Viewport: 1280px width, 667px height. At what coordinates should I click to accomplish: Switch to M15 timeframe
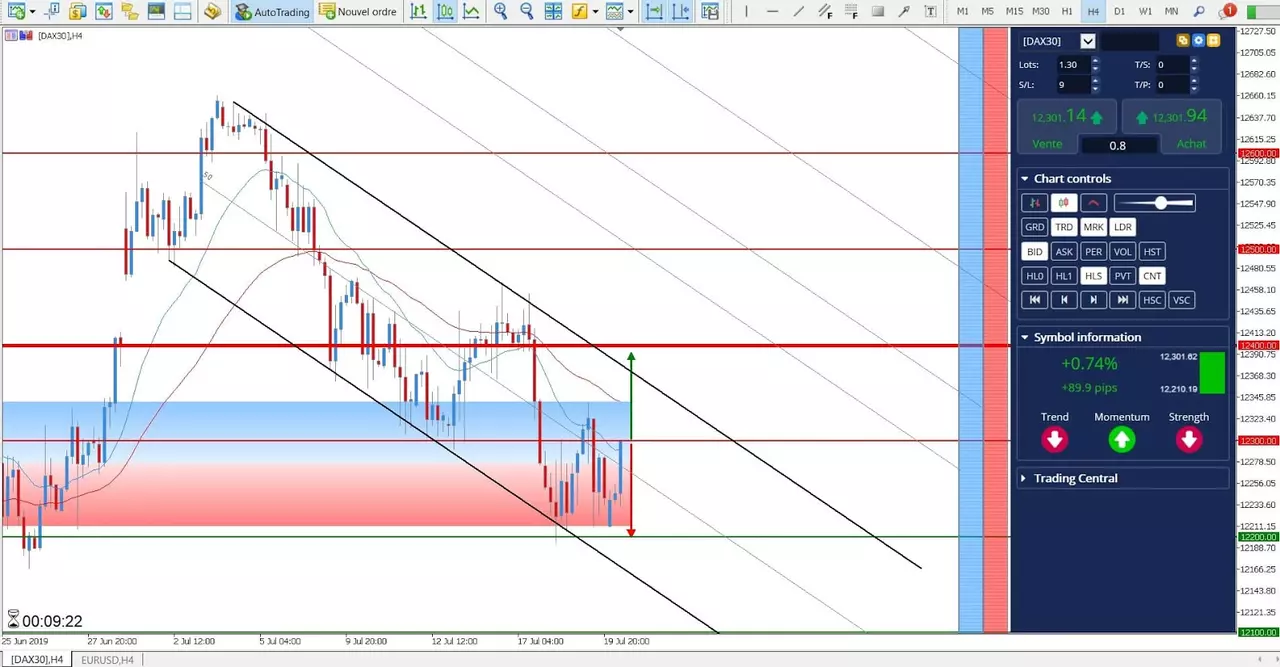click(1014, 12)
